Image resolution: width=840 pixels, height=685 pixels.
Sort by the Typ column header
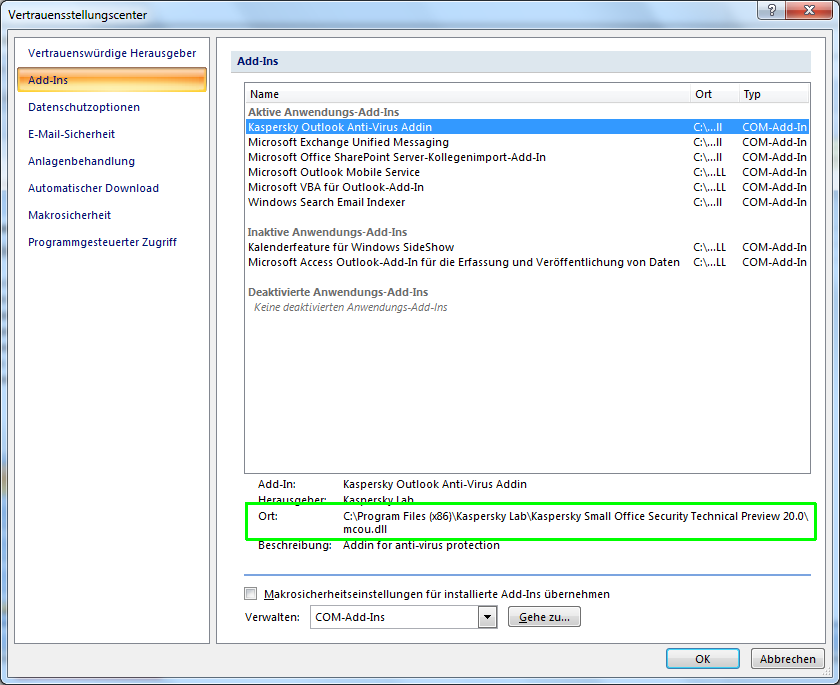774,94
